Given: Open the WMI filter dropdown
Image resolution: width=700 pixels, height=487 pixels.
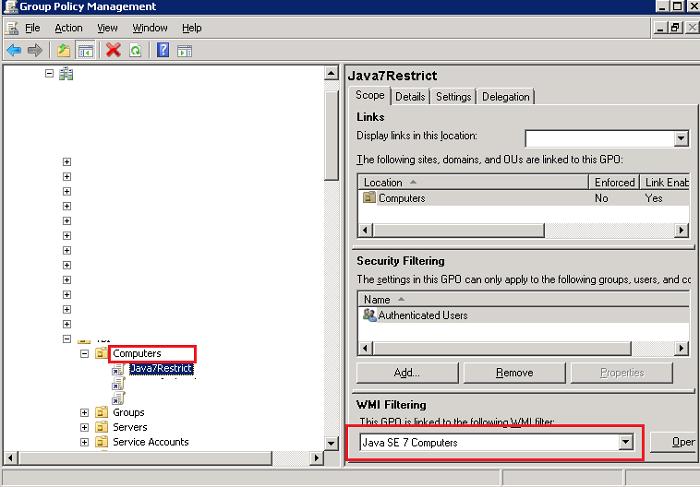Looking at the screenshot, I should [626, 441].
